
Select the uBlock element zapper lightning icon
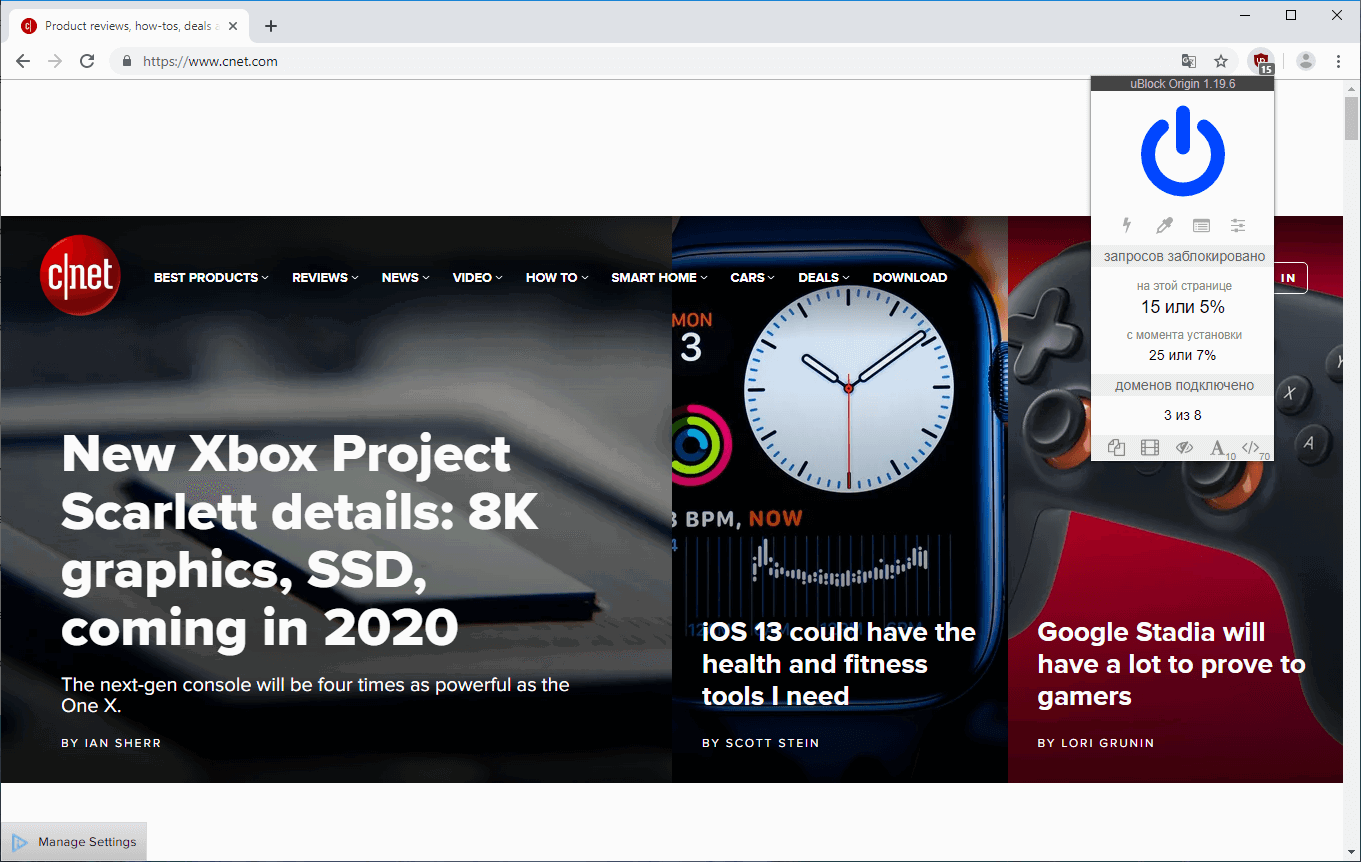1127,225
